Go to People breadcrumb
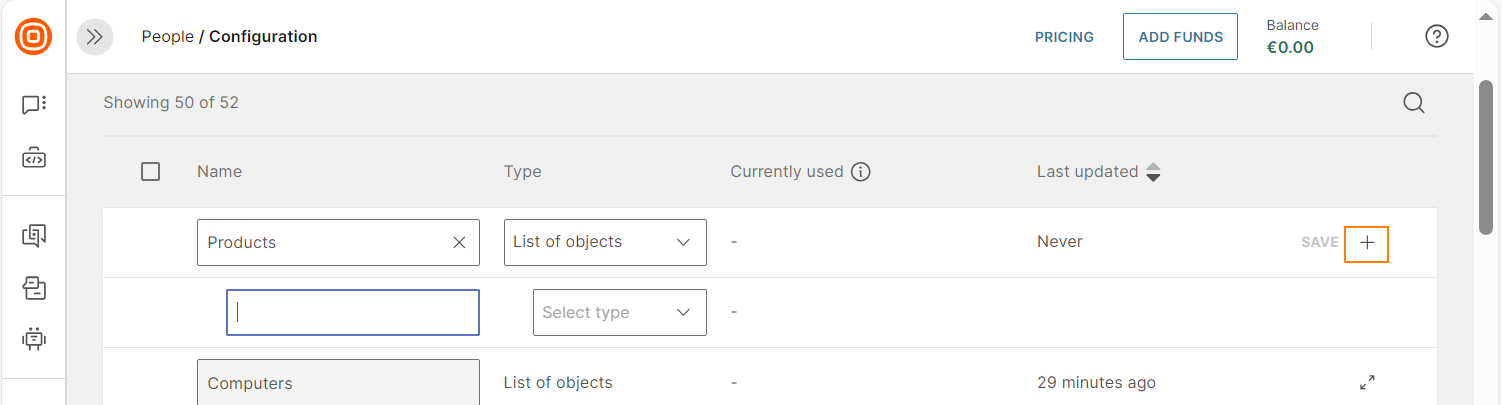 [x=167, y=37]
